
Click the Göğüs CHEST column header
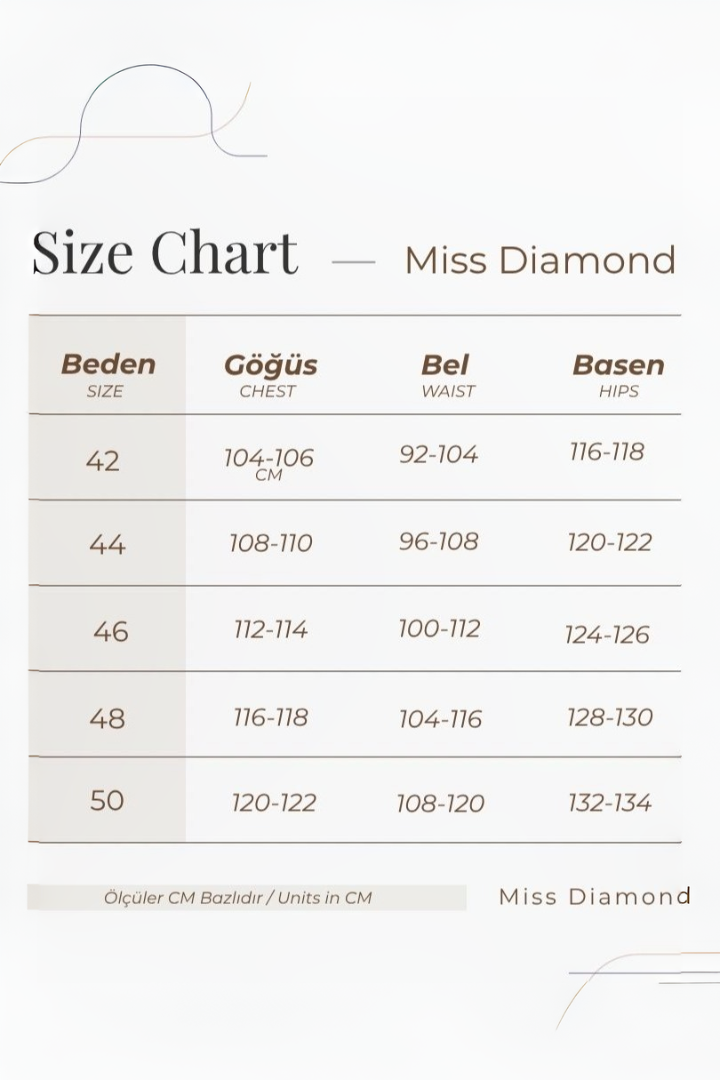click(x=270, y=374)
